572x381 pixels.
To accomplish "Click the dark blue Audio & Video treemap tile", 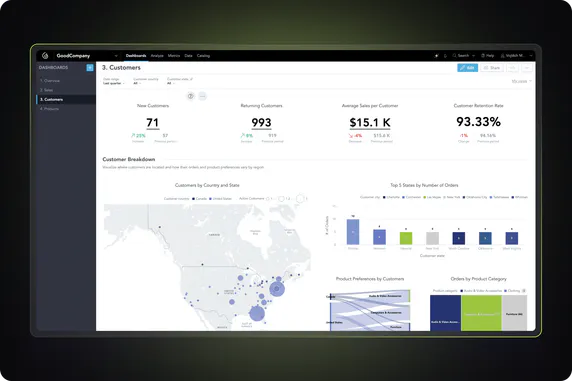I will click(x=445, y=313).
